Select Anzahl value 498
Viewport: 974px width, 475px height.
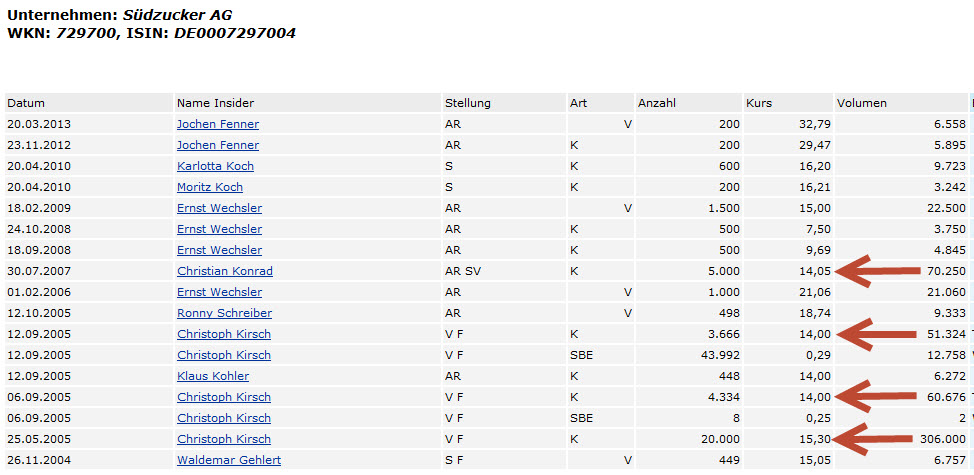click(x=730, y=313)
